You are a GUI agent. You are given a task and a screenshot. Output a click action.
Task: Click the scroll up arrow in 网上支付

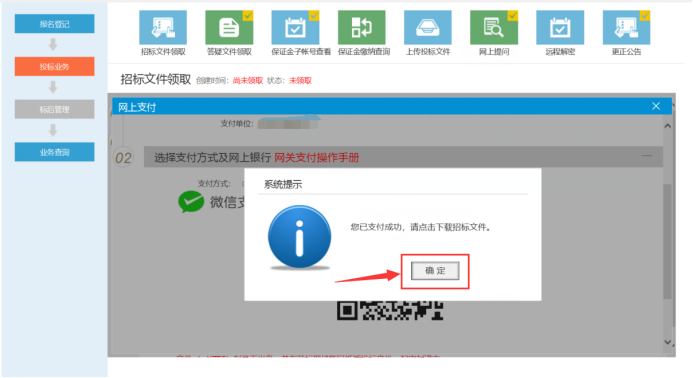(x=667, y=126)
